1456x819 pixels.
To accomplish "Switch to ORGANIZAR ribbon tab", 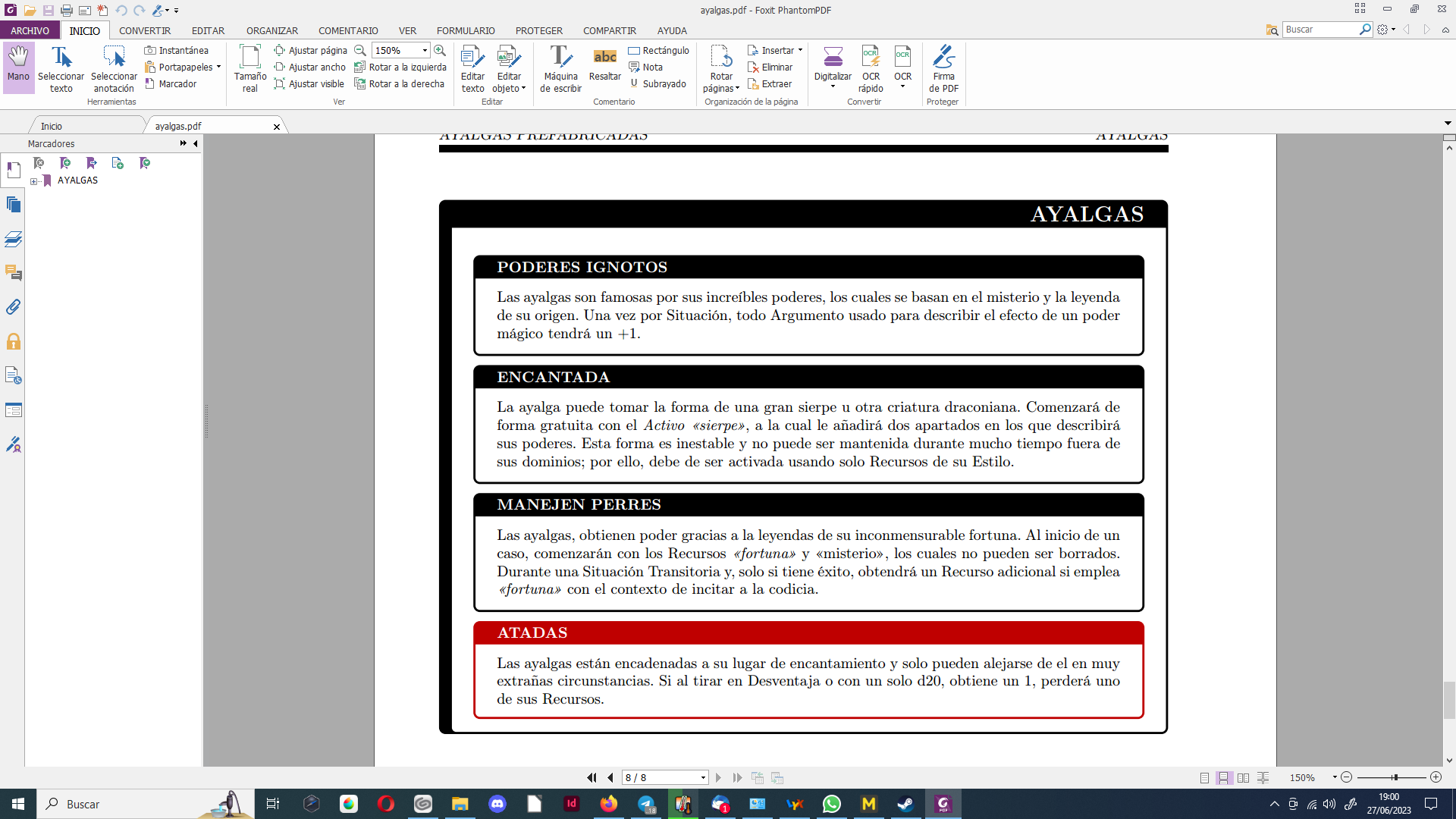I will 272,30.
